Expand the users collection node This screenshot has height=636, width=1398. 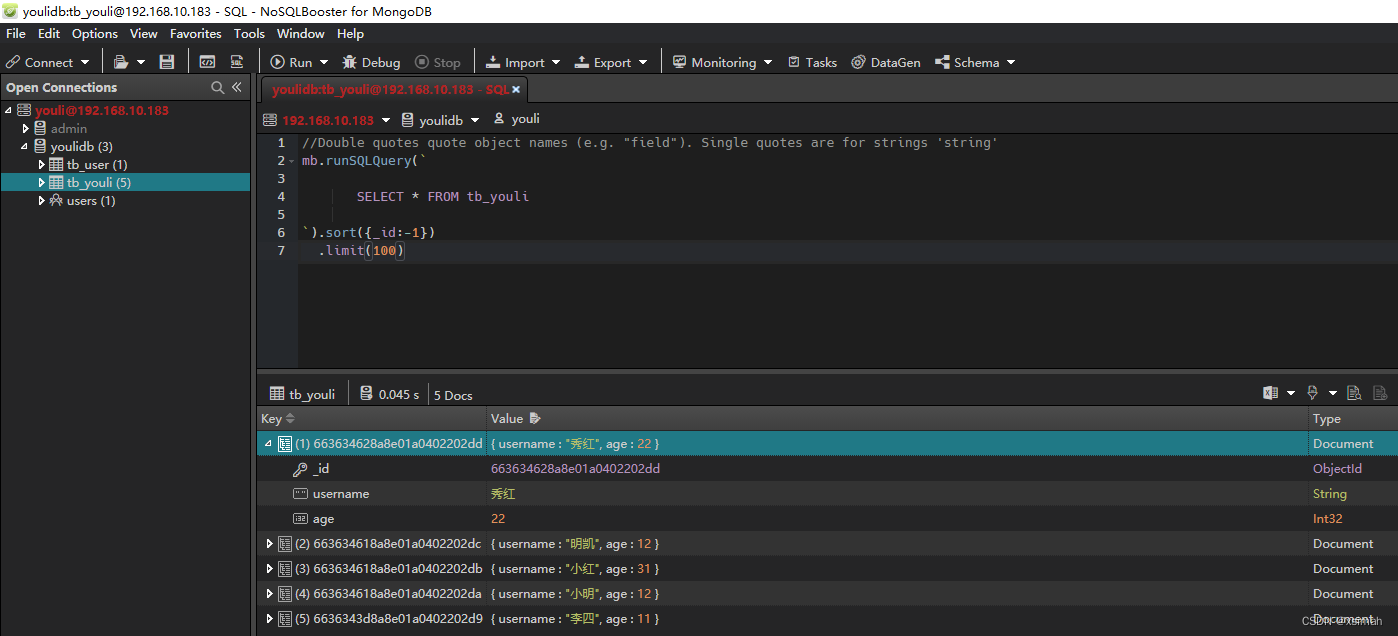(x=42, y=200)
